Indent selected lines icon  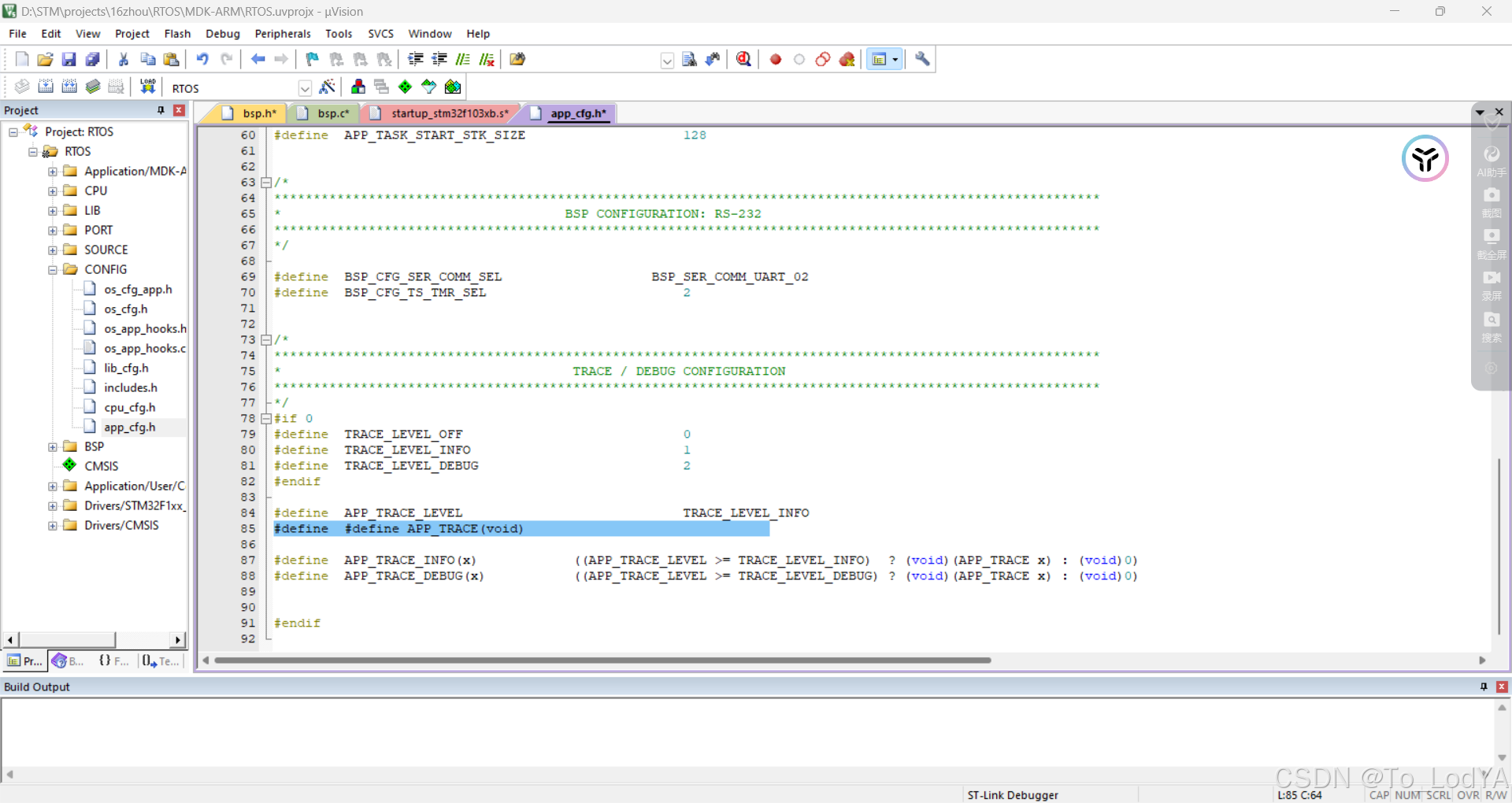pos(416,59)
